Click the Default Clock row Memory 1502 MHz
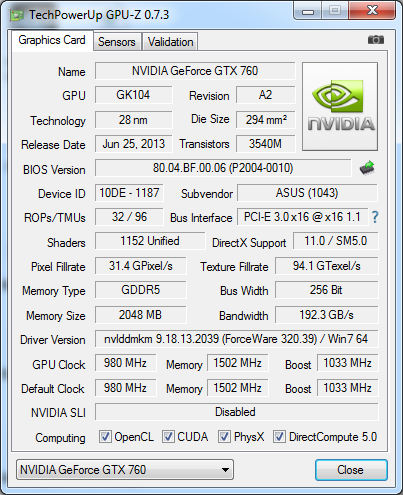The width and height of the screenshot is (403, 495). (x=237, y=388)
